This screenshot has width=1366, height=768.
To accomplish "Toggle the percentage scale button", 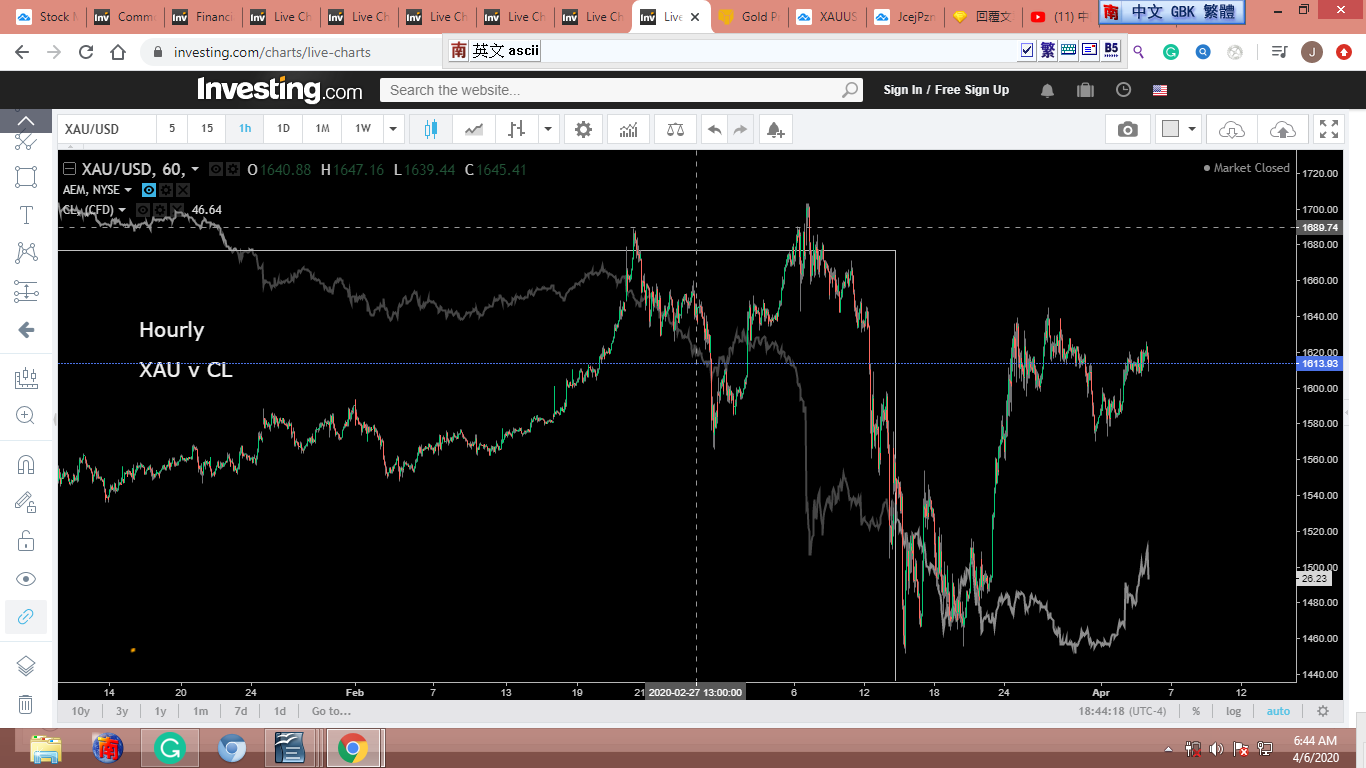I will pos(1196,711).
